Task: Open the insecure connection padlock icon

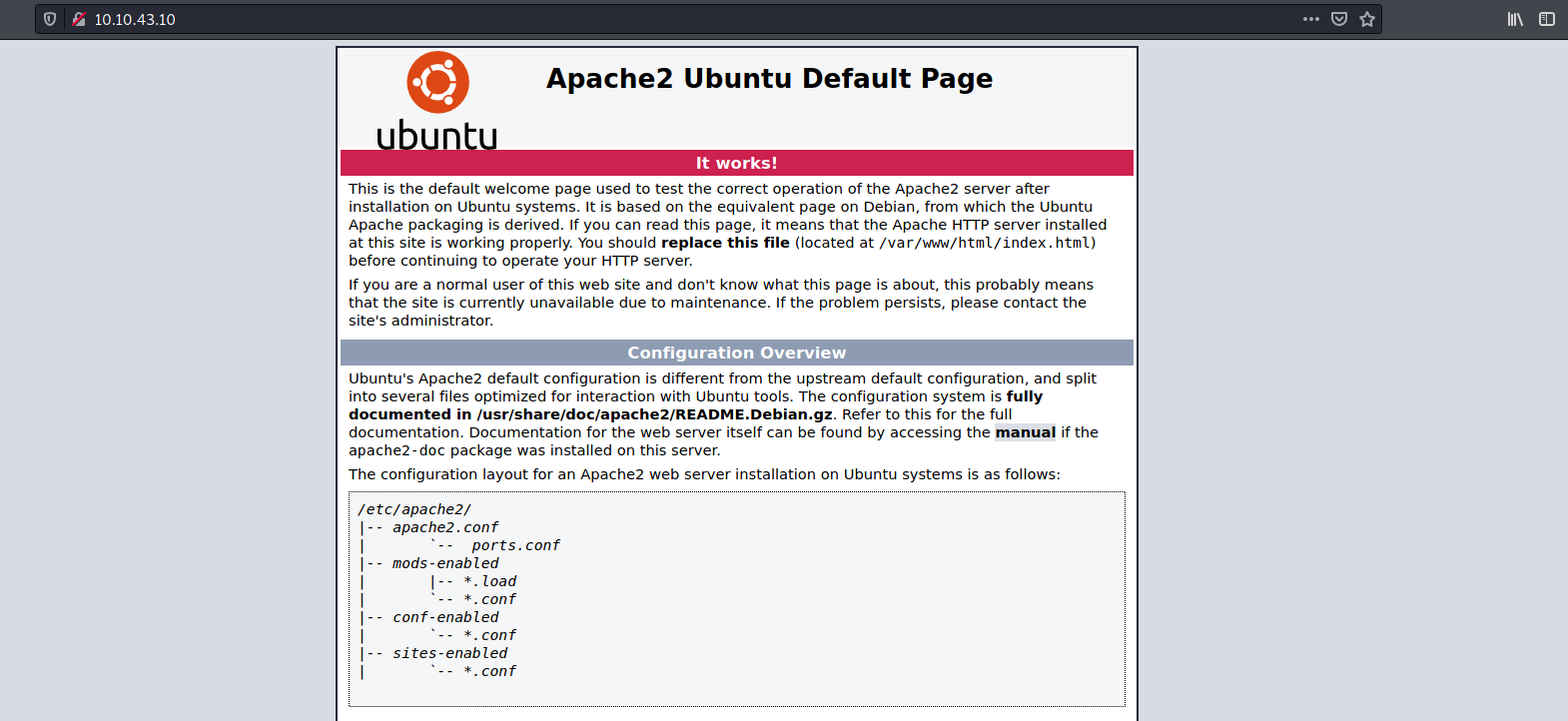Action: 79,19
